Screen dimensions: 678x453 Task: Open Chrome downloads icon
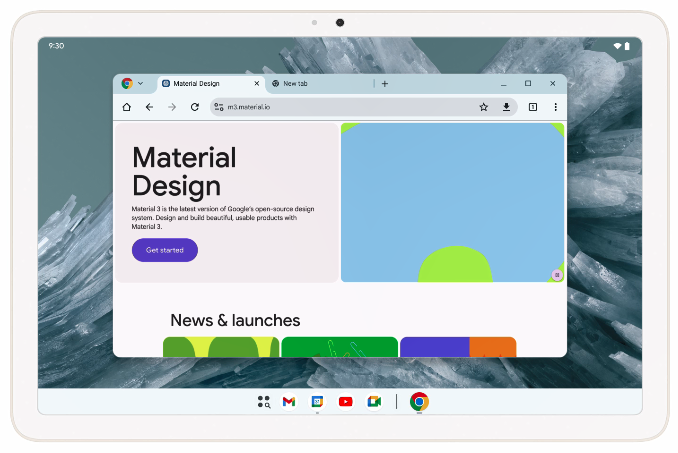click(x=506, y=107)
